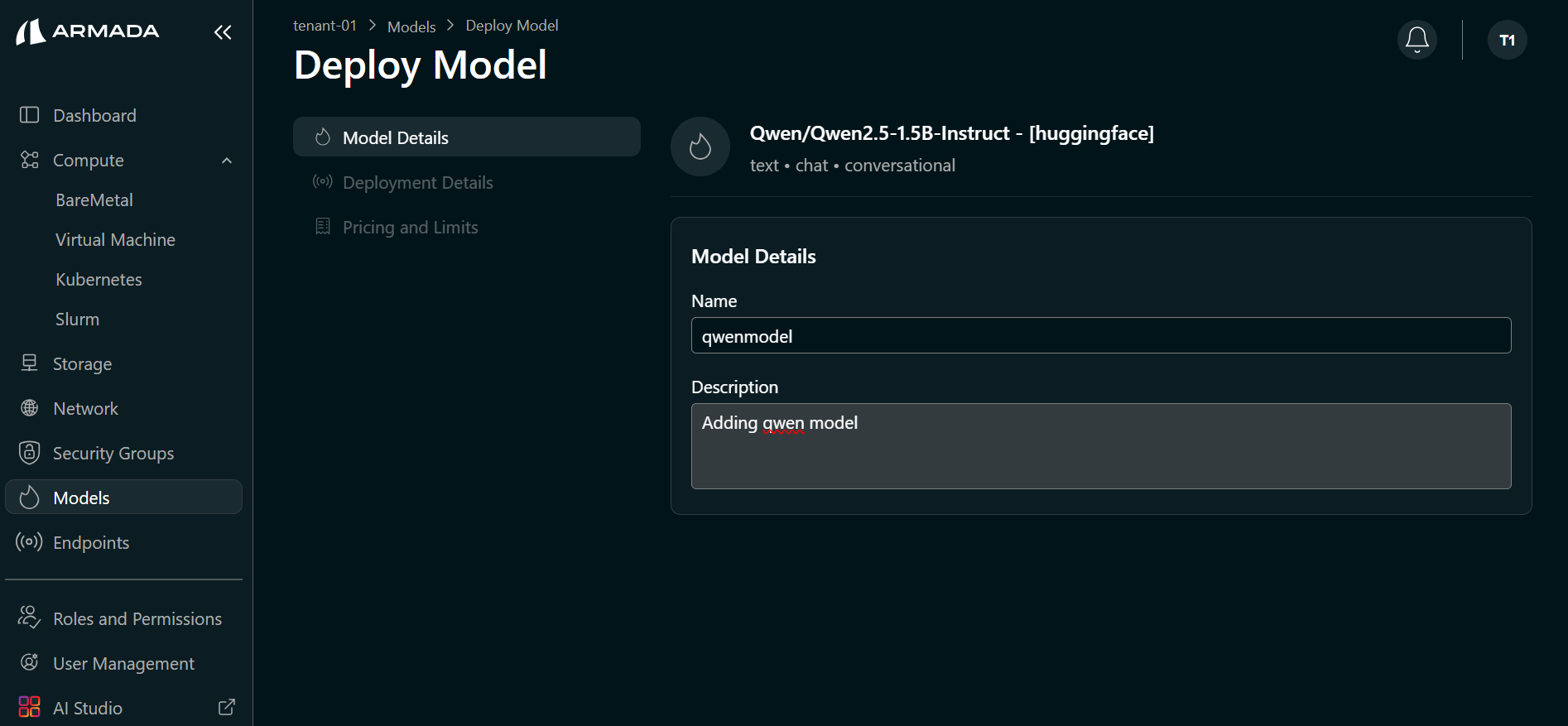Click the Security Groups shield icon
The width and height of the screenshot is (1568, 726).
[30, 452]
